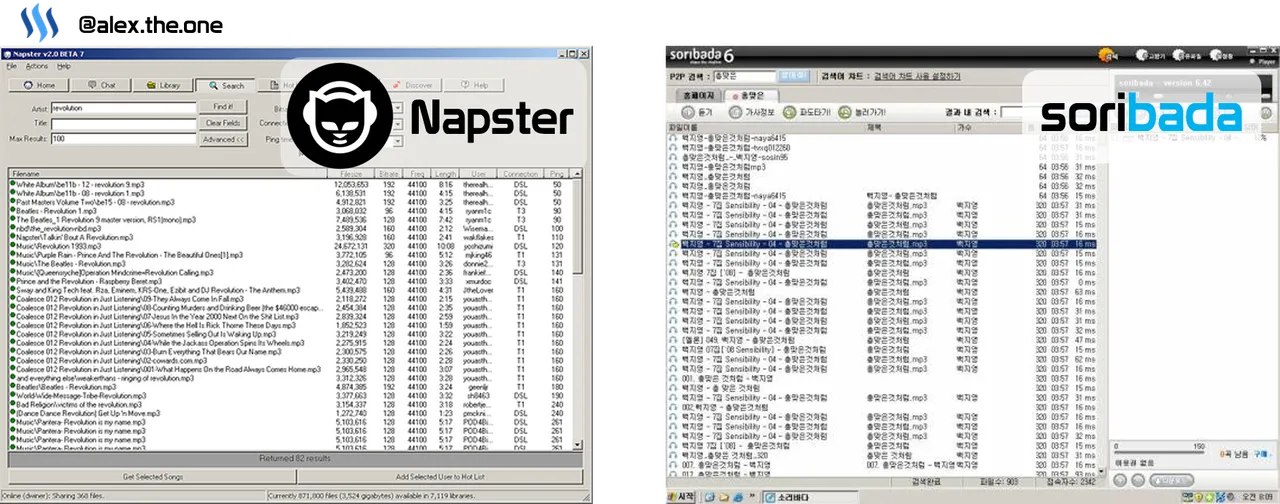Focus the Artist field containing revolution
The height and width of the screenshot is (504, 1280).
pyautogui.click(x=122, y=107)
